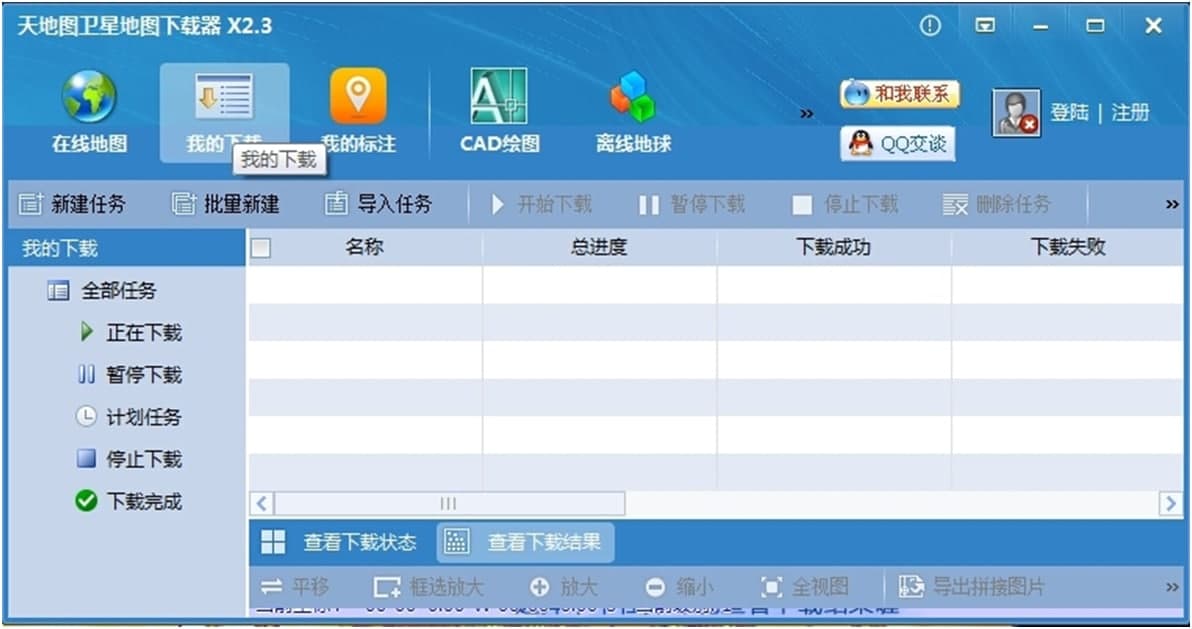Open the title bar dropdown menu icon
This screenshot has height=629, width=1192.
(x=985, y=26)
